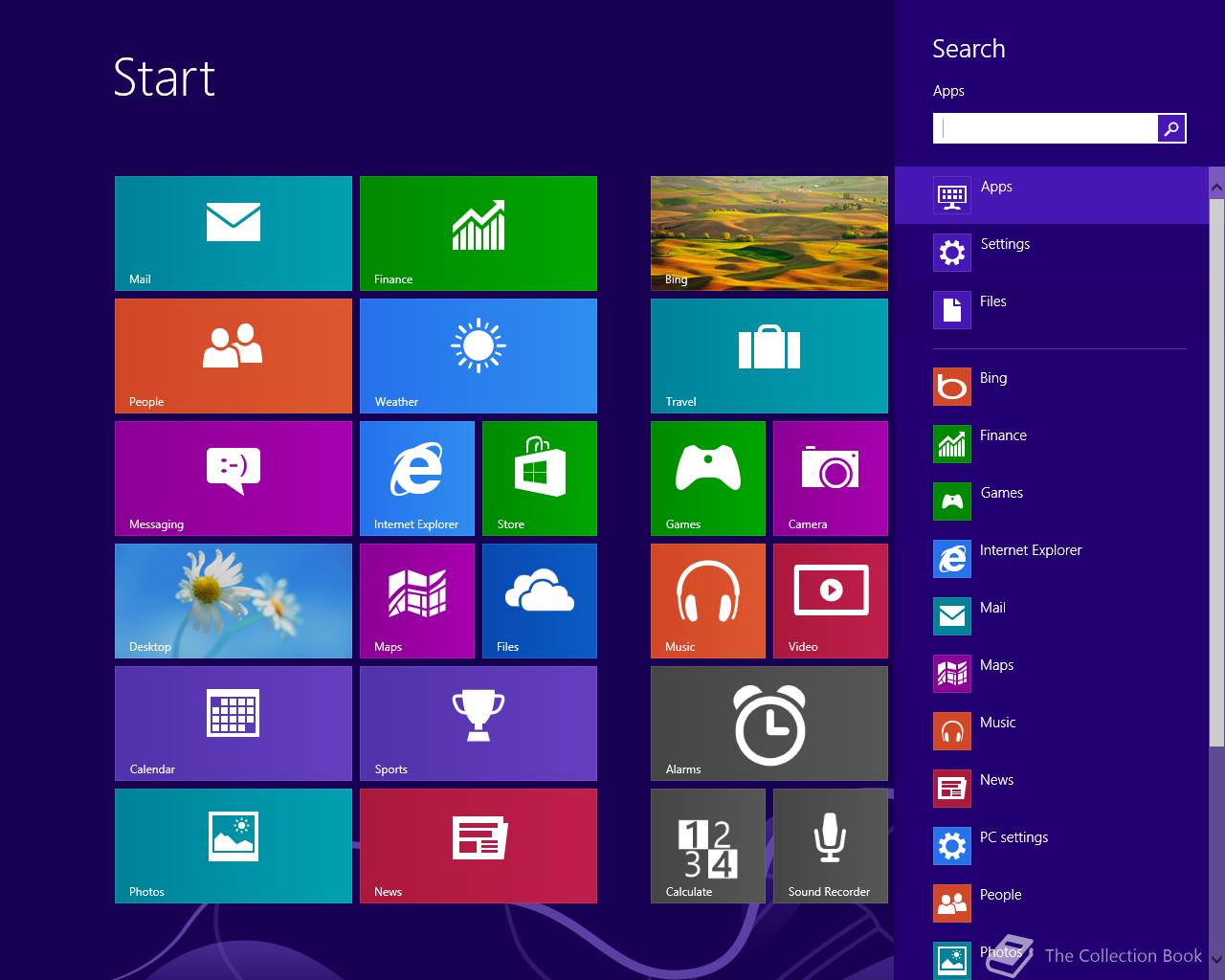Choose Finance in search list
The image size is (1225, 980).
(1052, 444)
